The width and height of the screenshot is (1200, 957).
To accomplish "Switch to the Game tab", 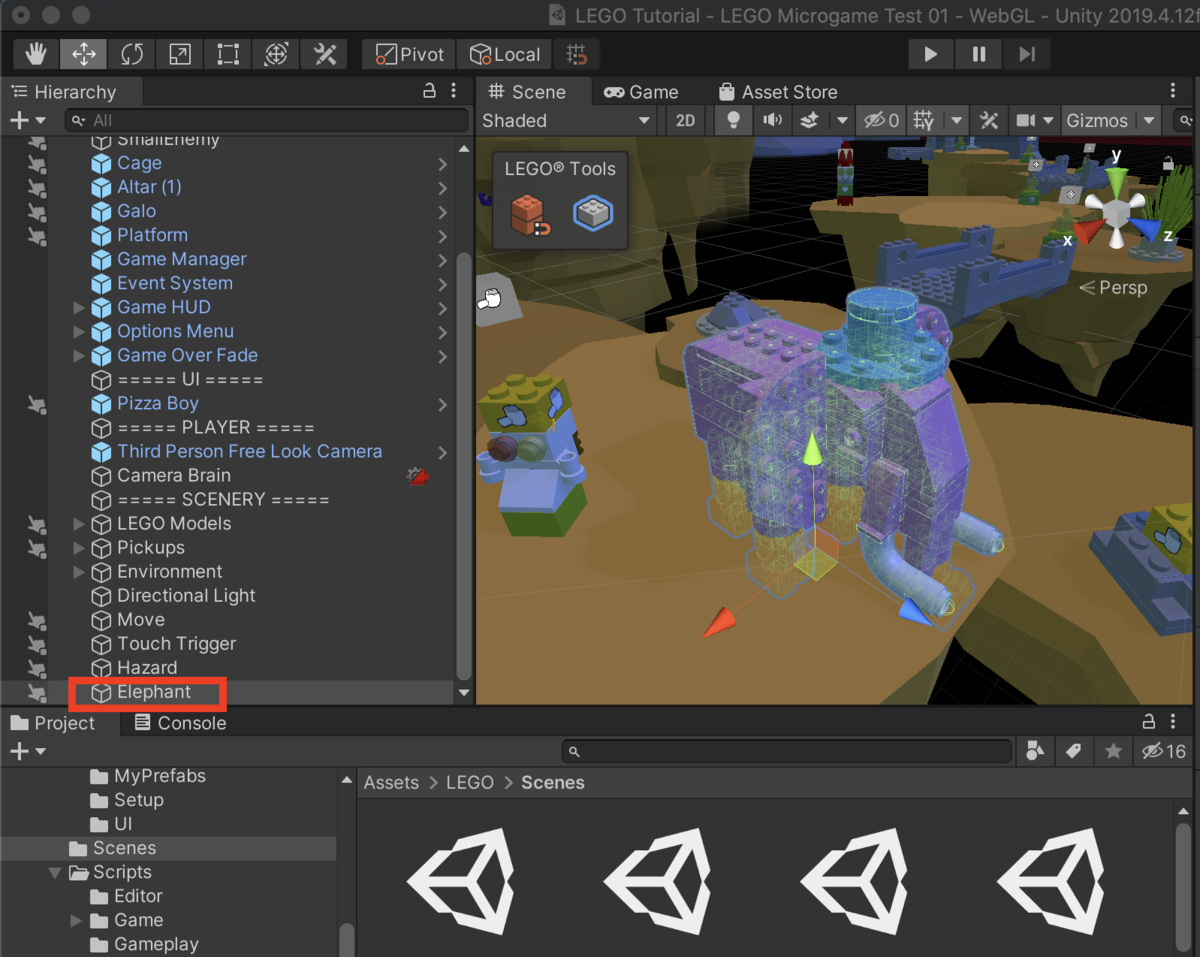I will tap(642, 92).
